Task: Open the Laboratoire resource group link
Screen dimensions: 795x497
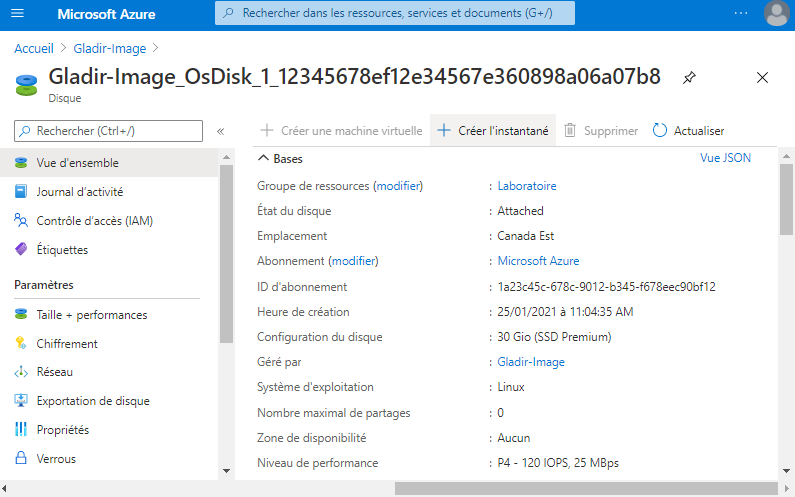Action: click(527, 186)
